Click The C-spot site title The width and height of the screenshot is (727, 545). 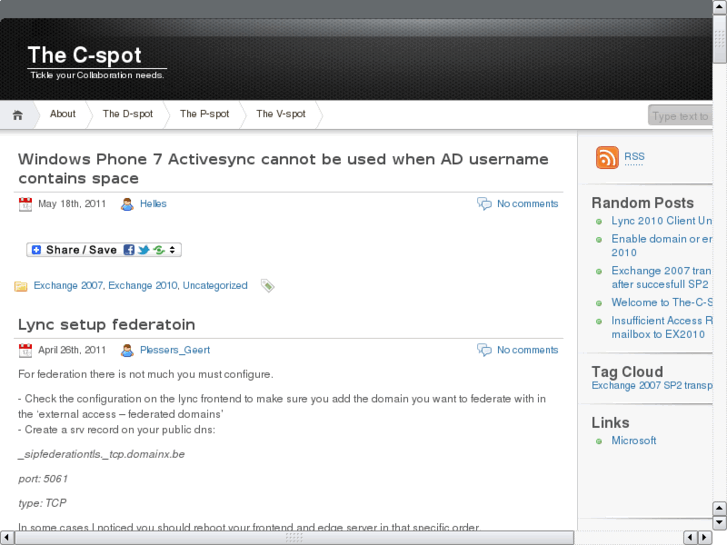point(84,55)
